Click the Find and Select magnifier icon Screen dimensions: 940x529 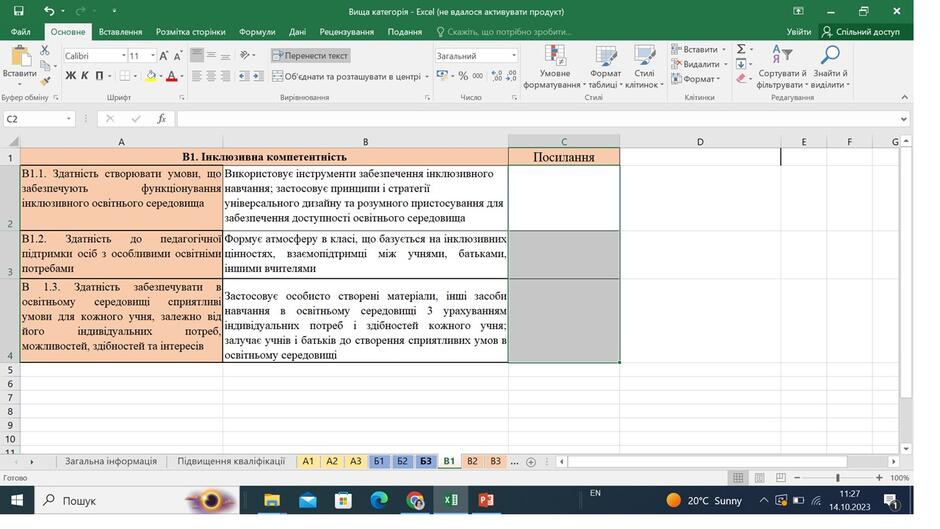click(x=830, y=55)
